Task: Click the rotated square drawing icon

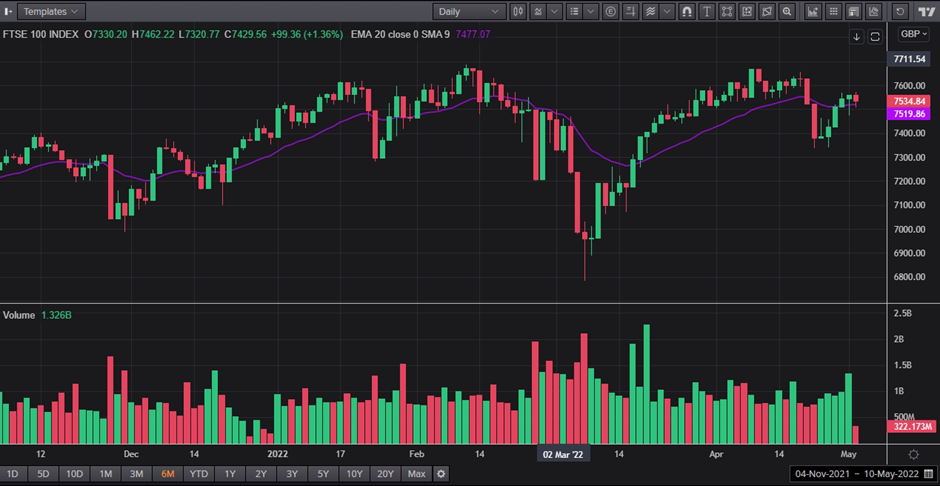Action: (766, 11)
